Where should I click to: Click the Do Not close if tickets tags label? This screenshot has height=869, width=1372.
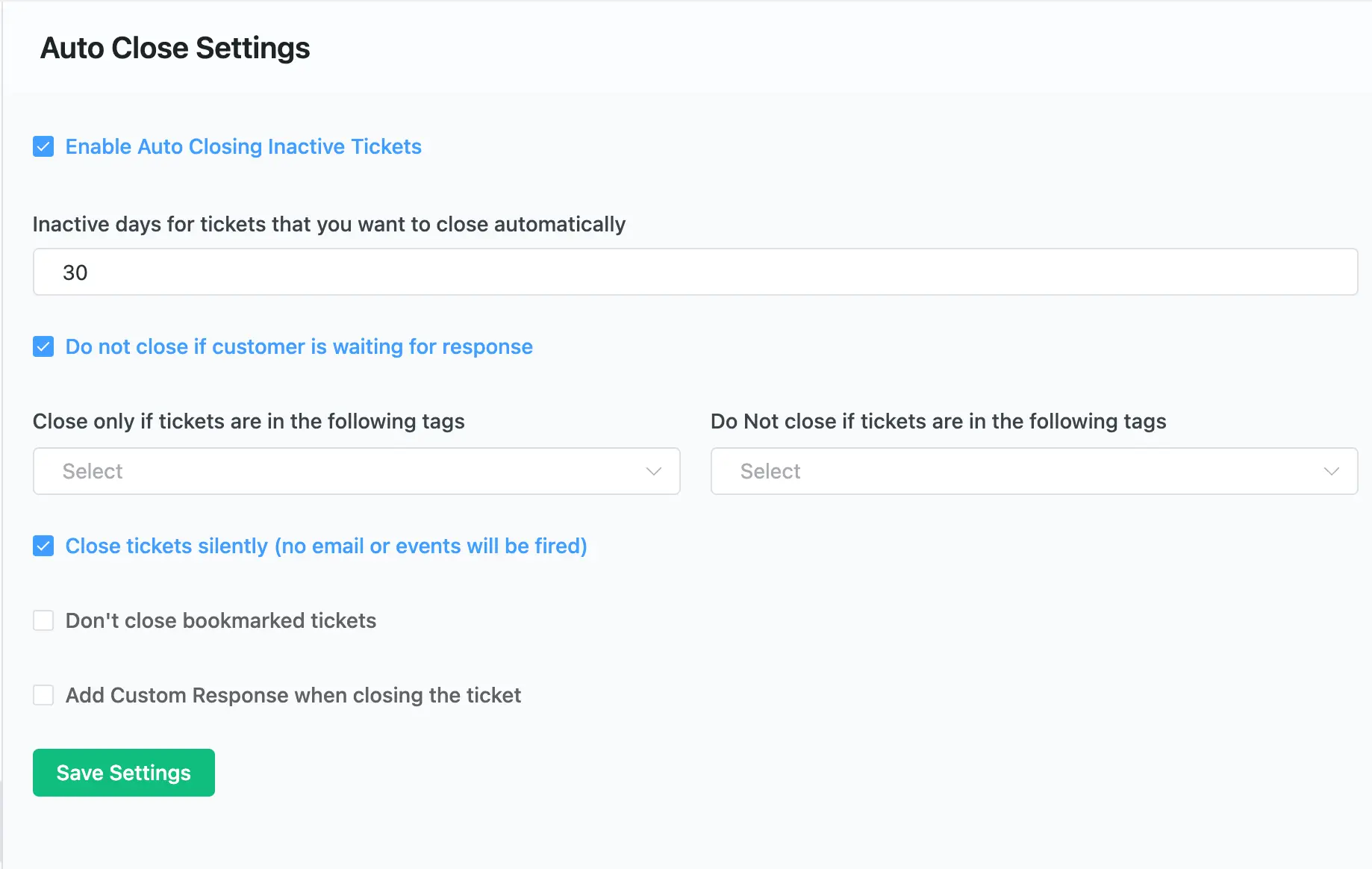click(938, 421)
